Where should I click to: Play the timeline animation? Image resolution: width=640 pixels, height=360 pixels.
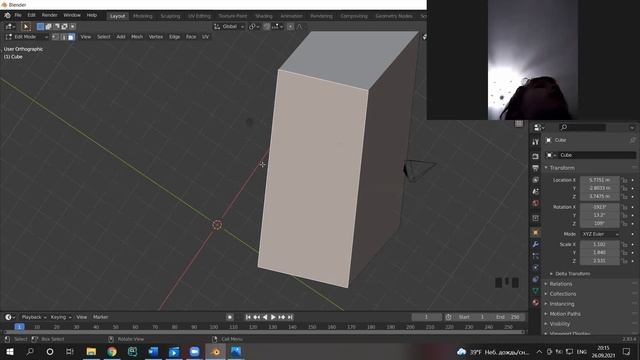coord(273,317)
